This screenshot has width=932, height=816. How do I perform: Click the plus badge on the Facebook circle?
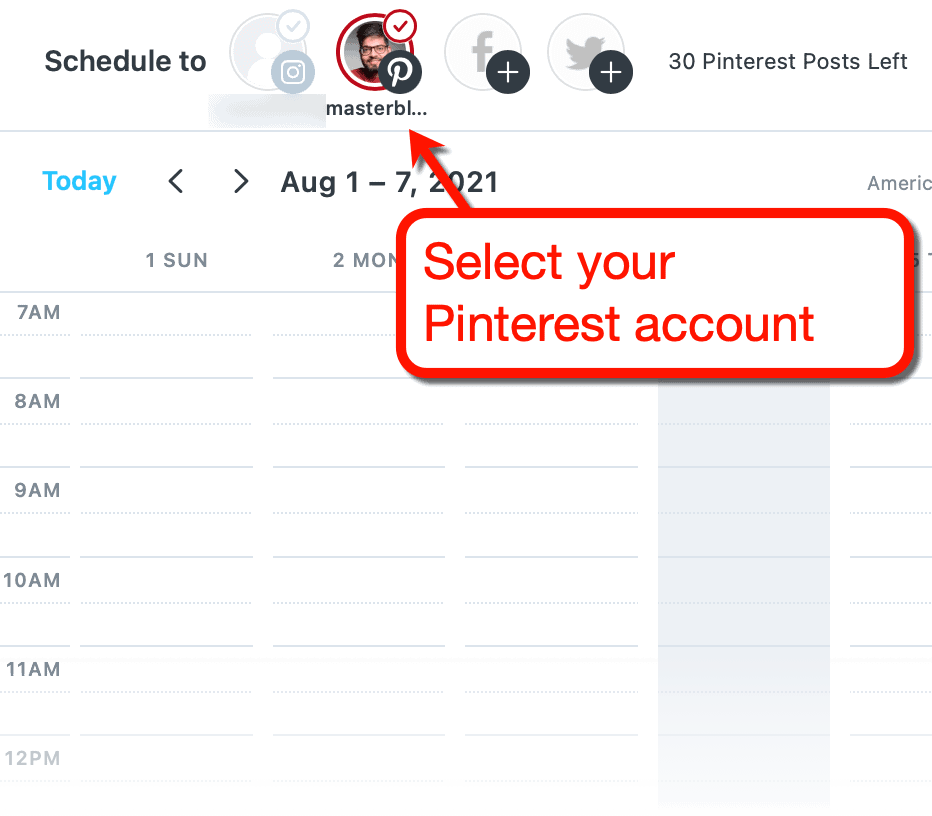point(508,72)
